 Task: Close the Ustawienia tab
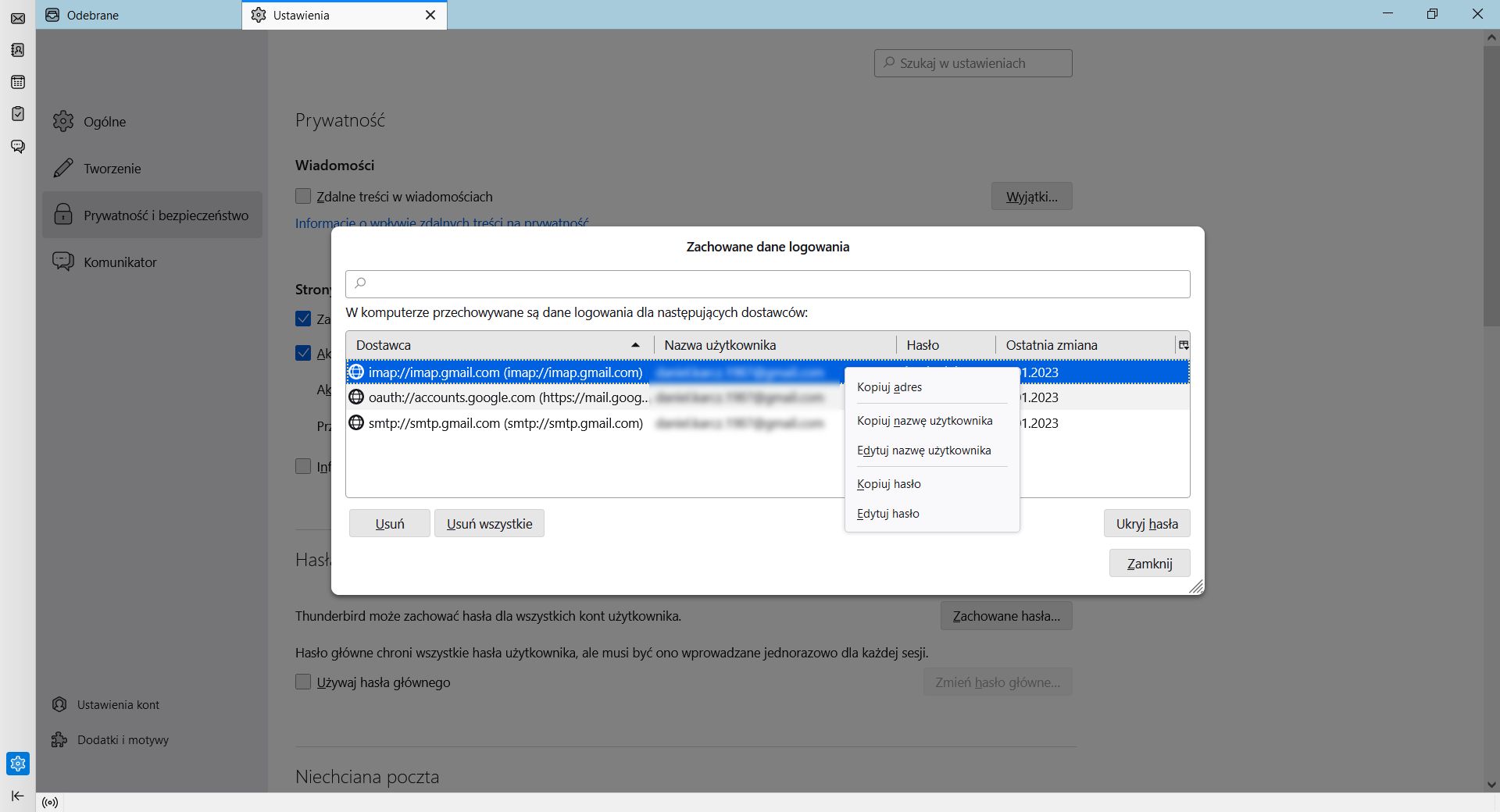click(430, 15)
